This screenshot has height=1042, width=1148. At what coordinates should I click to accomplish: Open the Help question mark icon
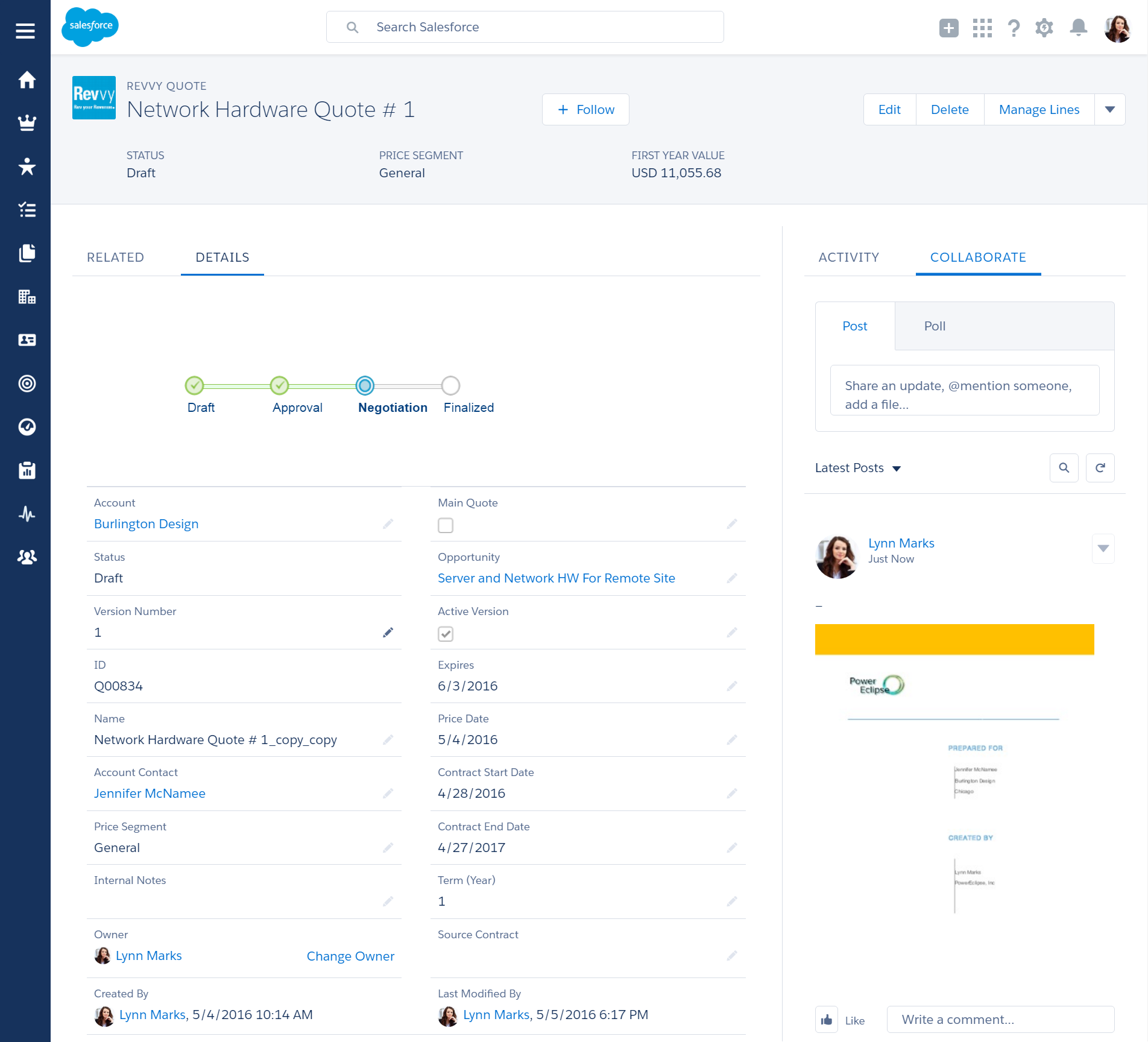click(1014, 28)
